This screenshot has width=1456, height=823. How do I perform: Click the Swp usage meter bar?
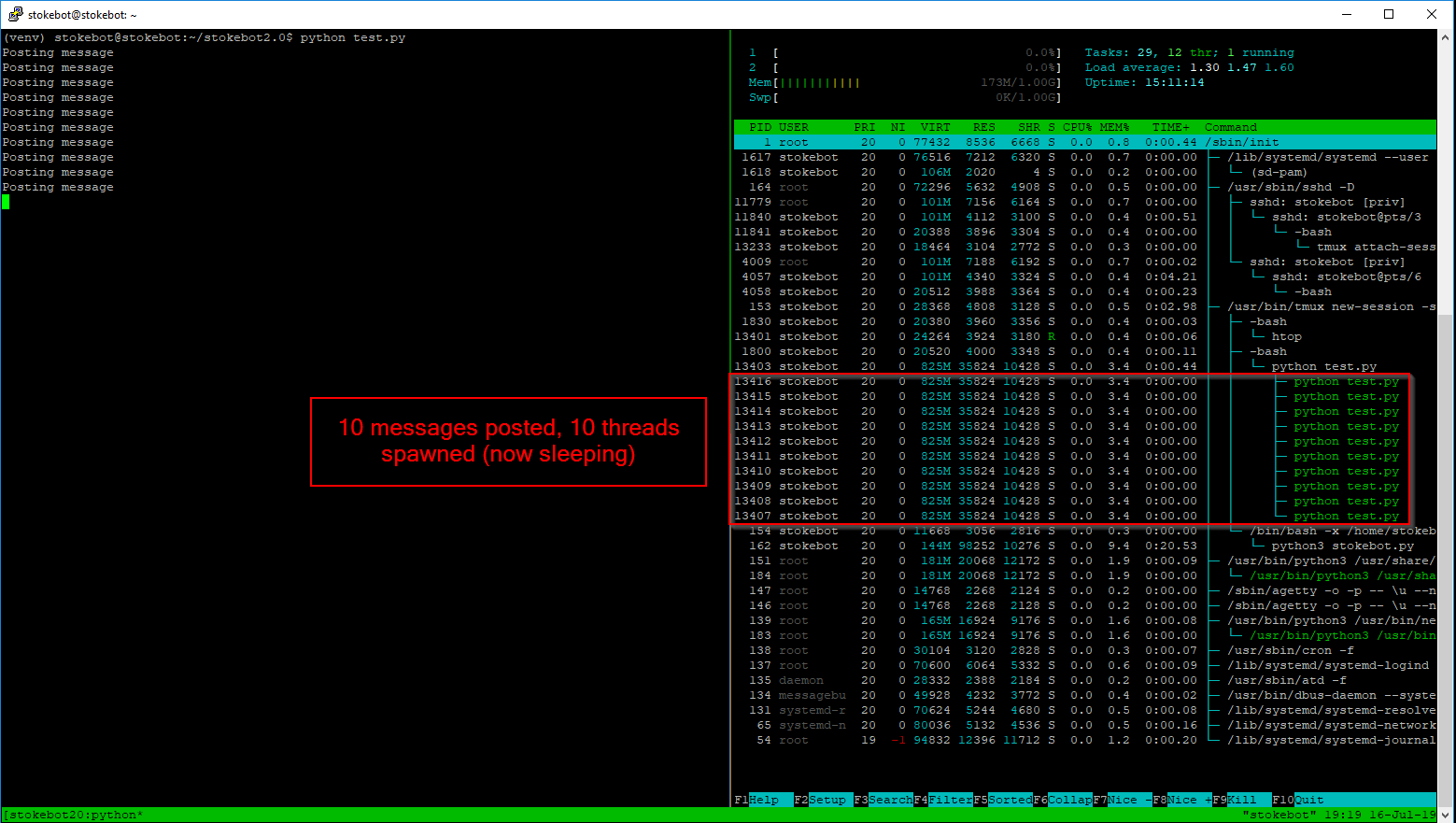point(905,97)
